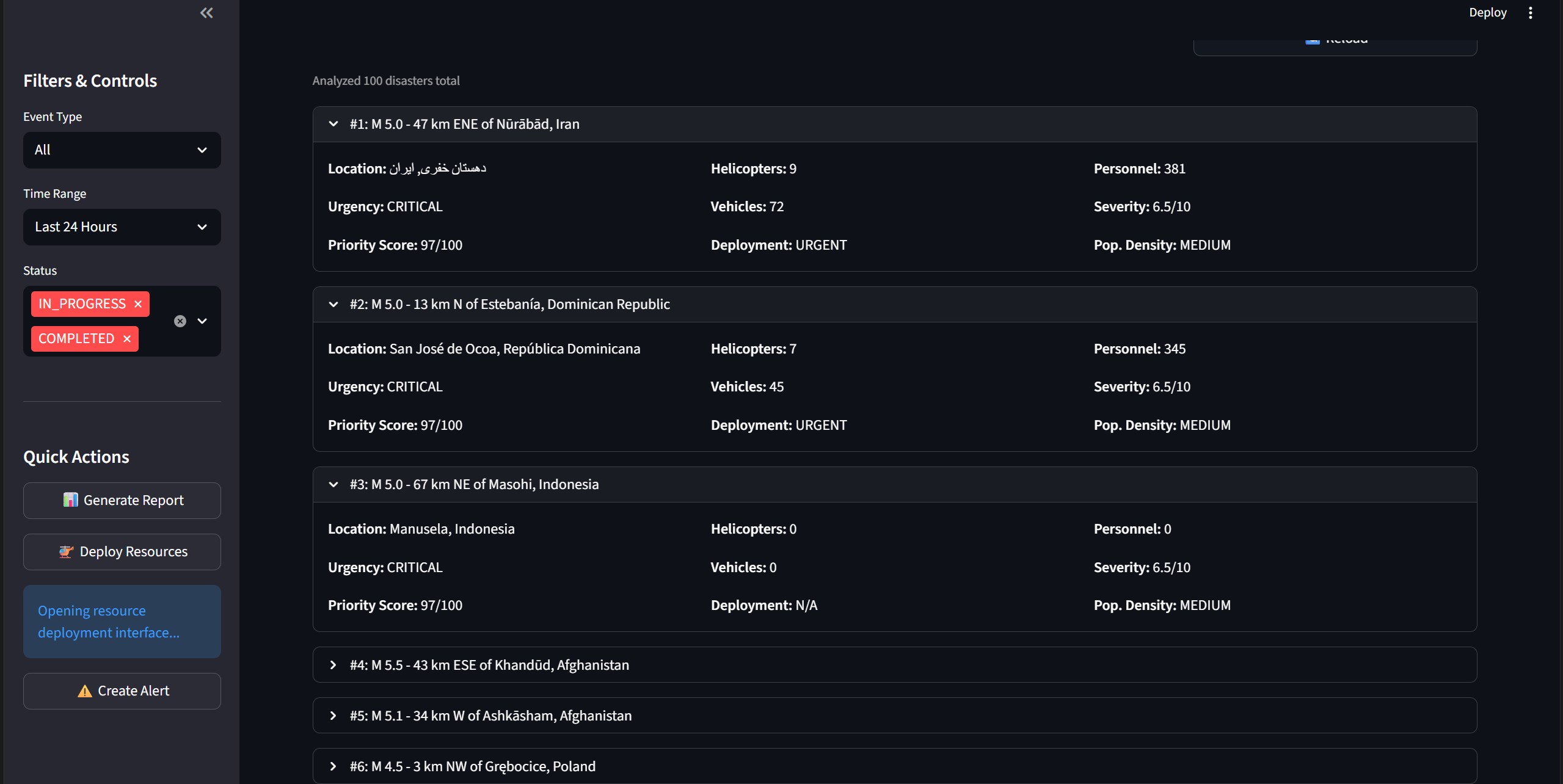The height and width of the screenshot is (784, 1563).
Task: Click the Generate Report button
Action: (122, 501)
